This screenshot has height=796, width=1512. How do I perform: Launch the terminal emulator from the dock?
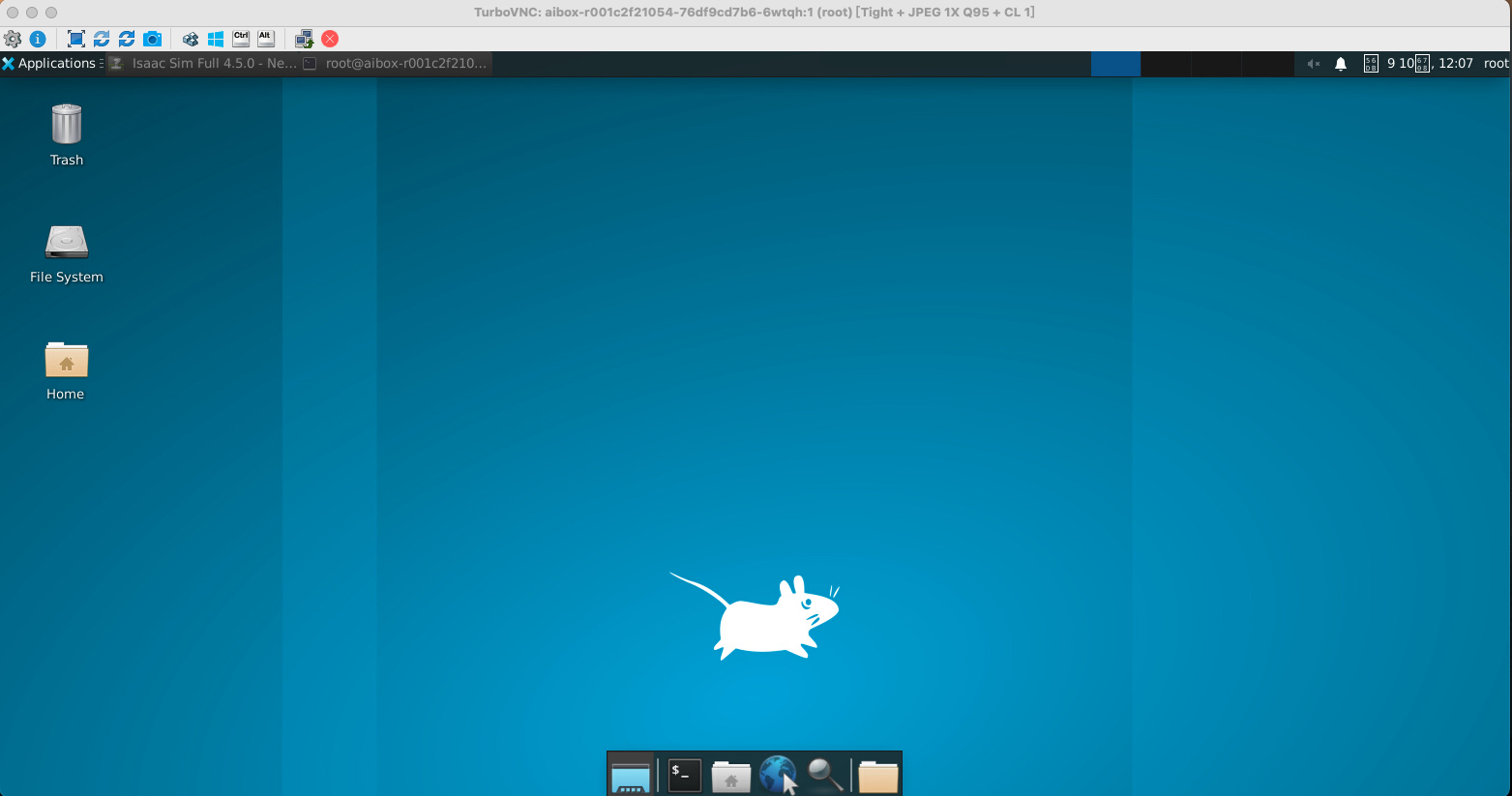(x=685, y=775)
